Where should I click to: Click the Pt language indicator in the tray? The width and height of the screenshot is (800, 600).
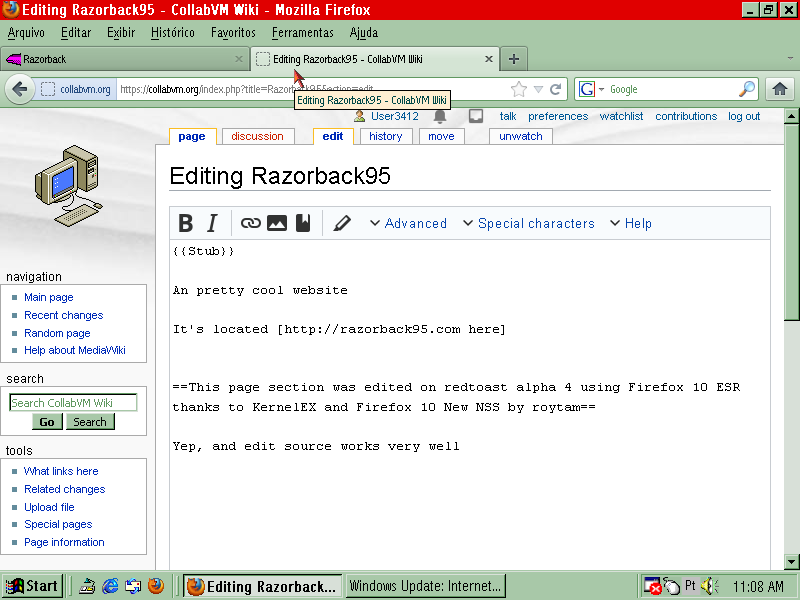(x=690, y=585)
